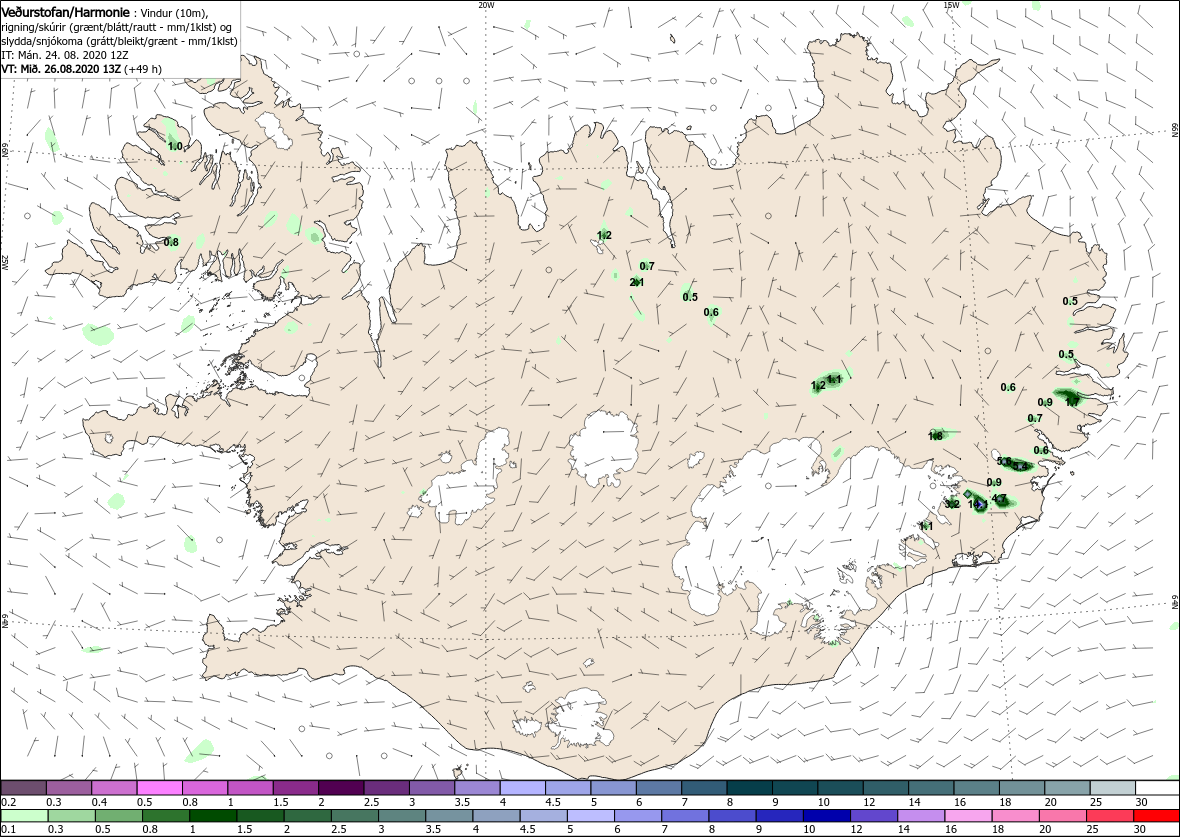The image size is (1180, 837).
Task: Select the dark purple upper legend swatch at 2
Action: [342, 788]
